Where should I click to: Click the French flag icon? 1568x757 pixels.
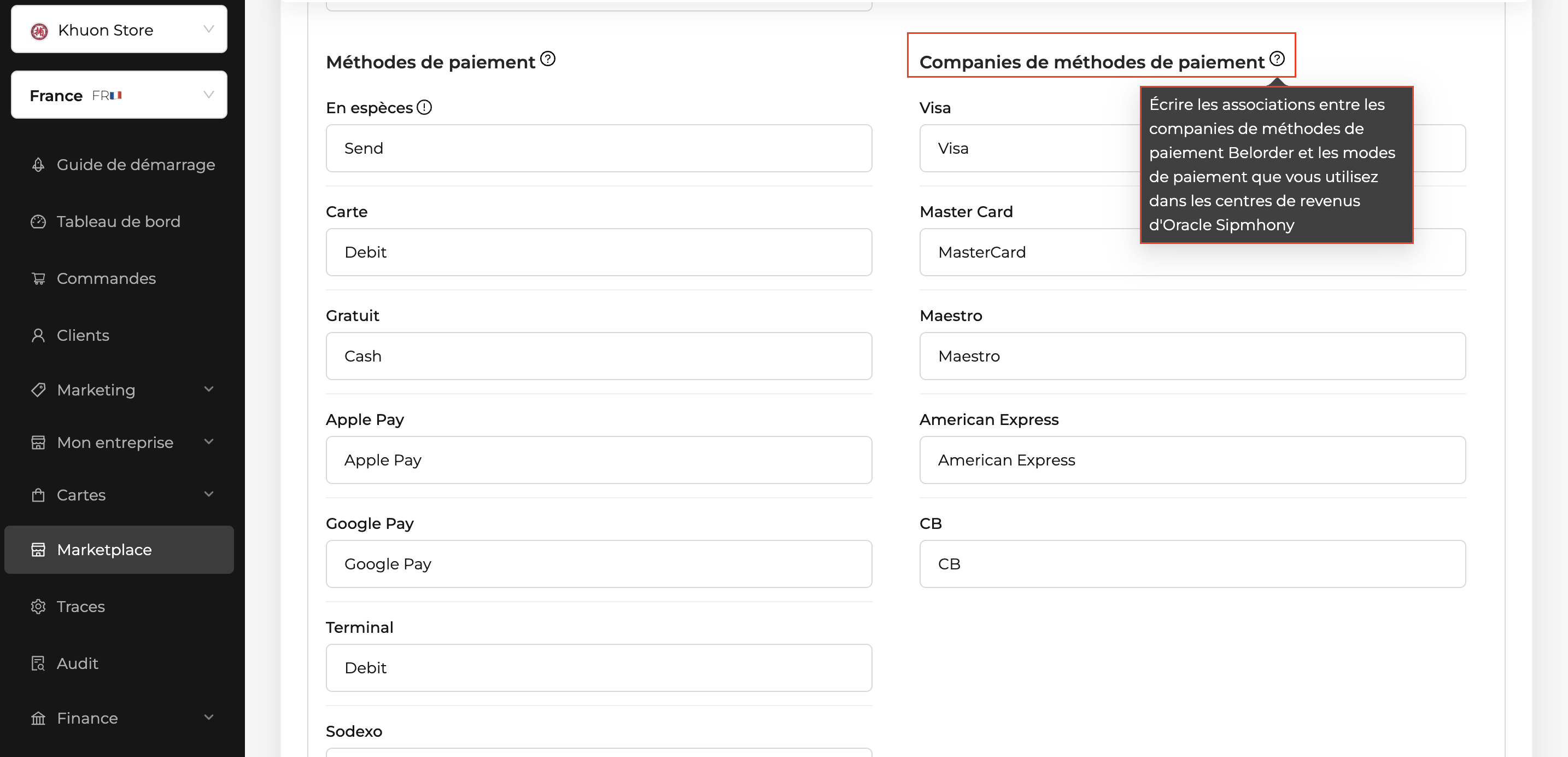coord(116,95)
